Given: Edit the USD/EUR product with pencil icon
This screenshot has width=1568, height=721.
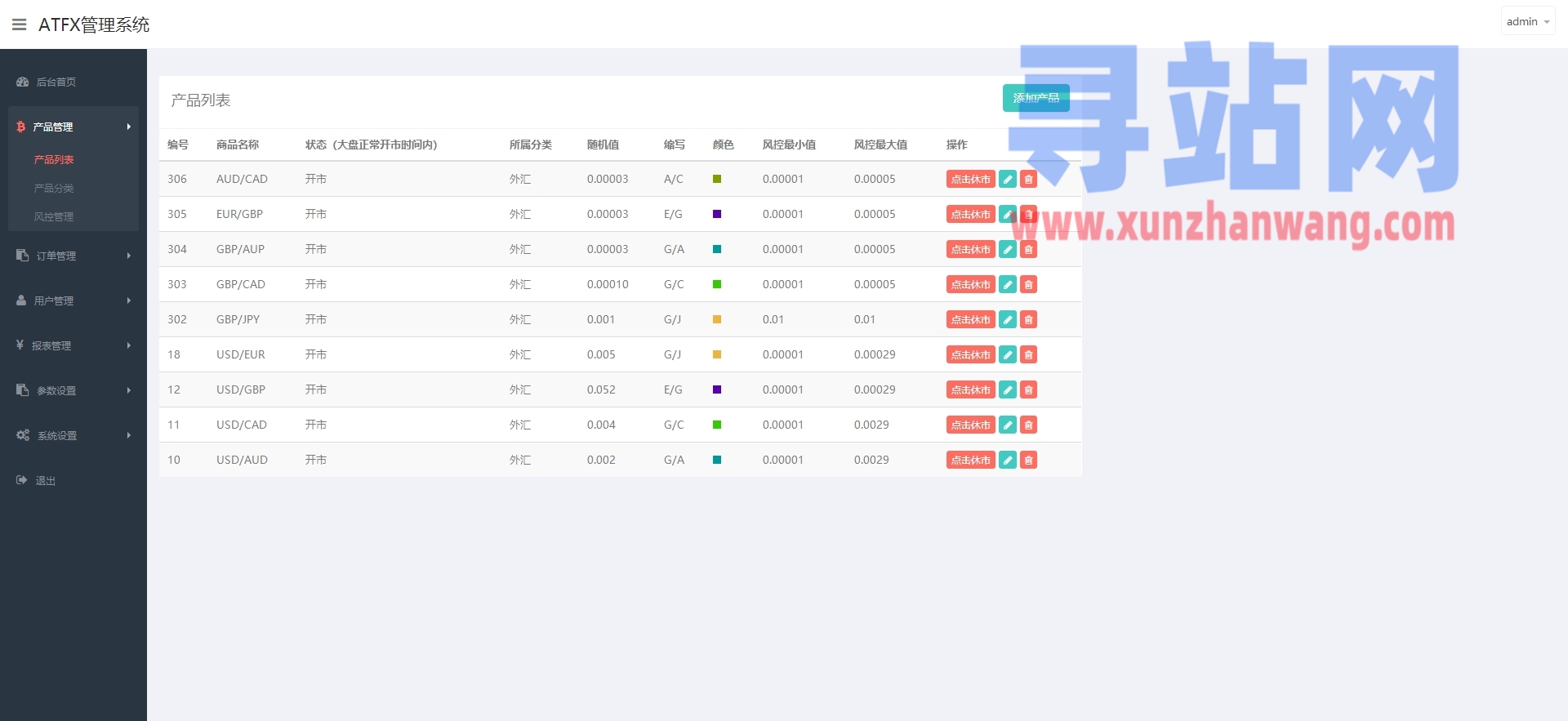Looking at the screenshot, I should (x=1008, y=354).
